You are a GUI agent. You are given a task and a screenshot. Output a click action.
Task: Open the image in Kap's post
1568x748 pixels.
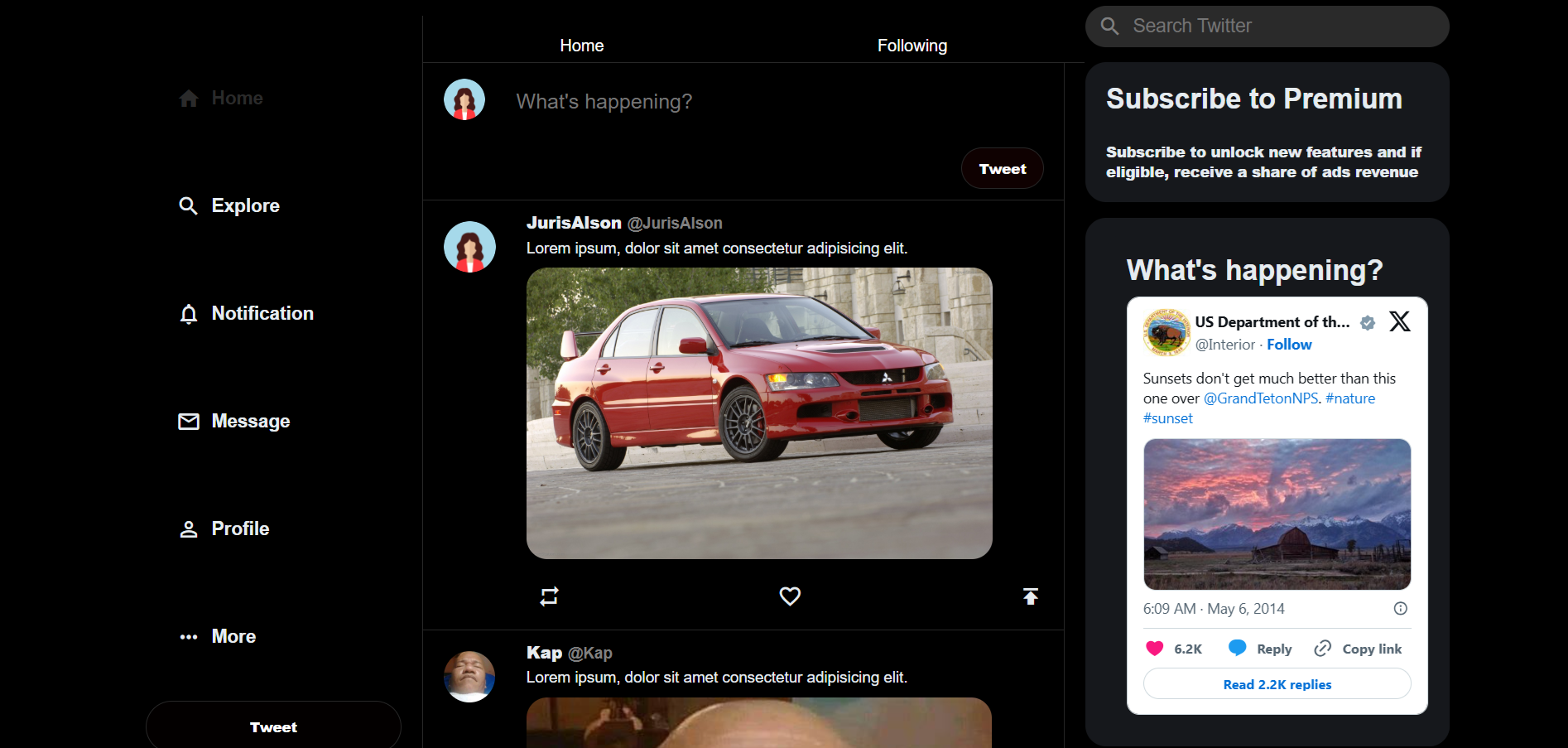(x=759, y=723)
